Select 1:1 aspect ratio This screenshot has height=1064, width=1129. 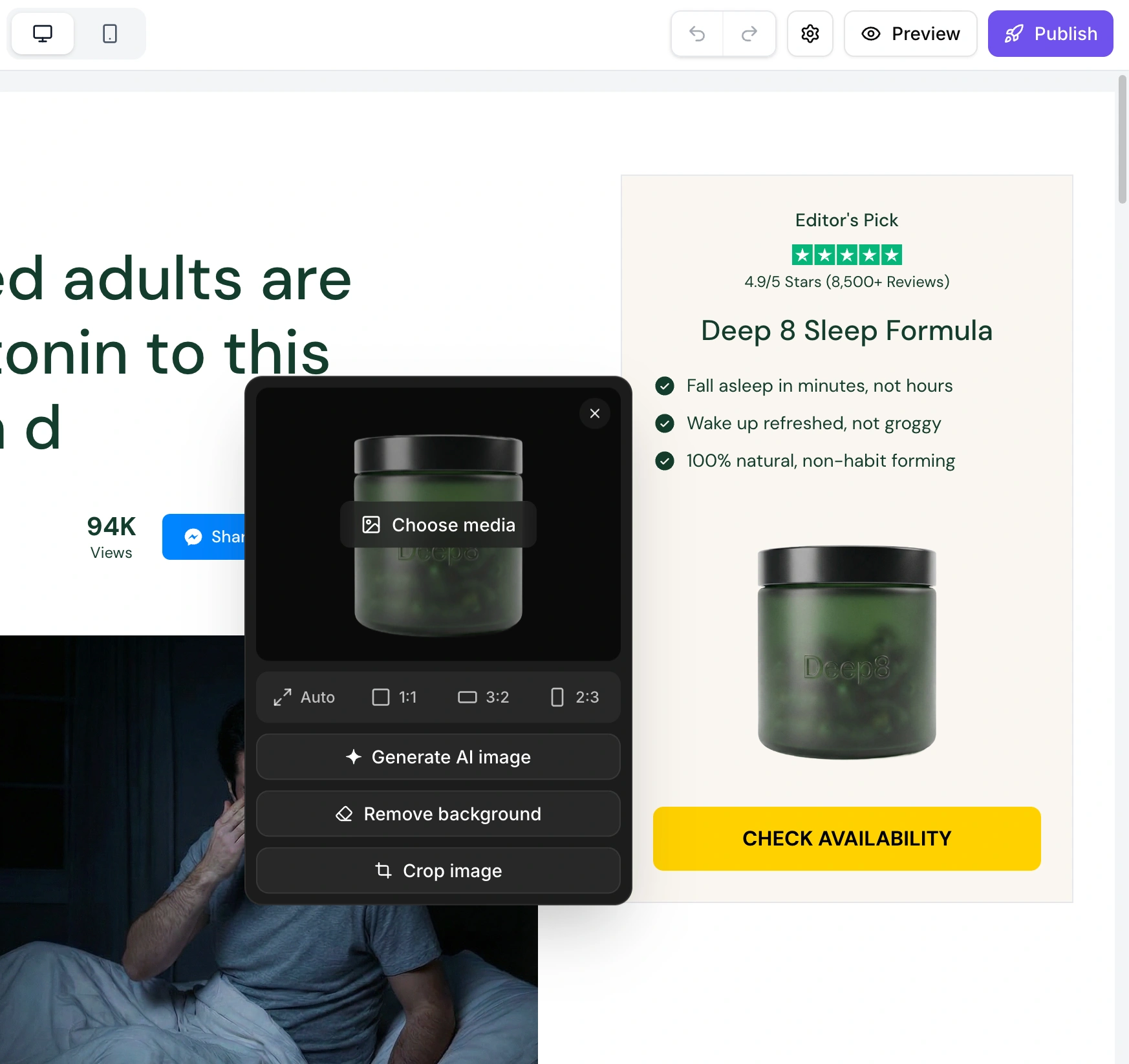394,697
